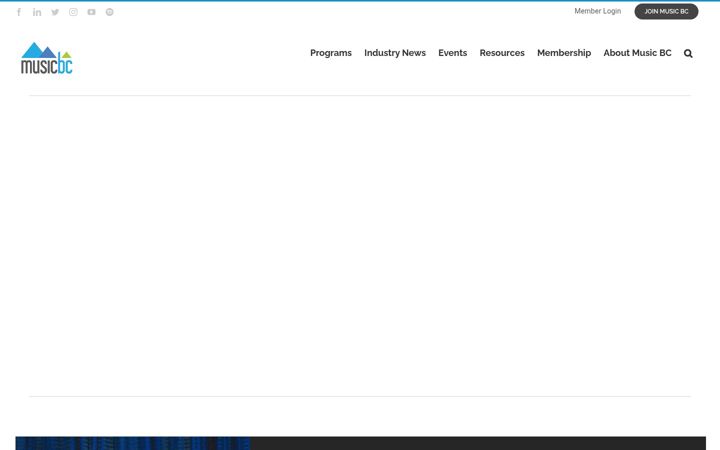Screen dimensions: 720x450
Task: Follow the Member Login link
Action: (597, 11)
